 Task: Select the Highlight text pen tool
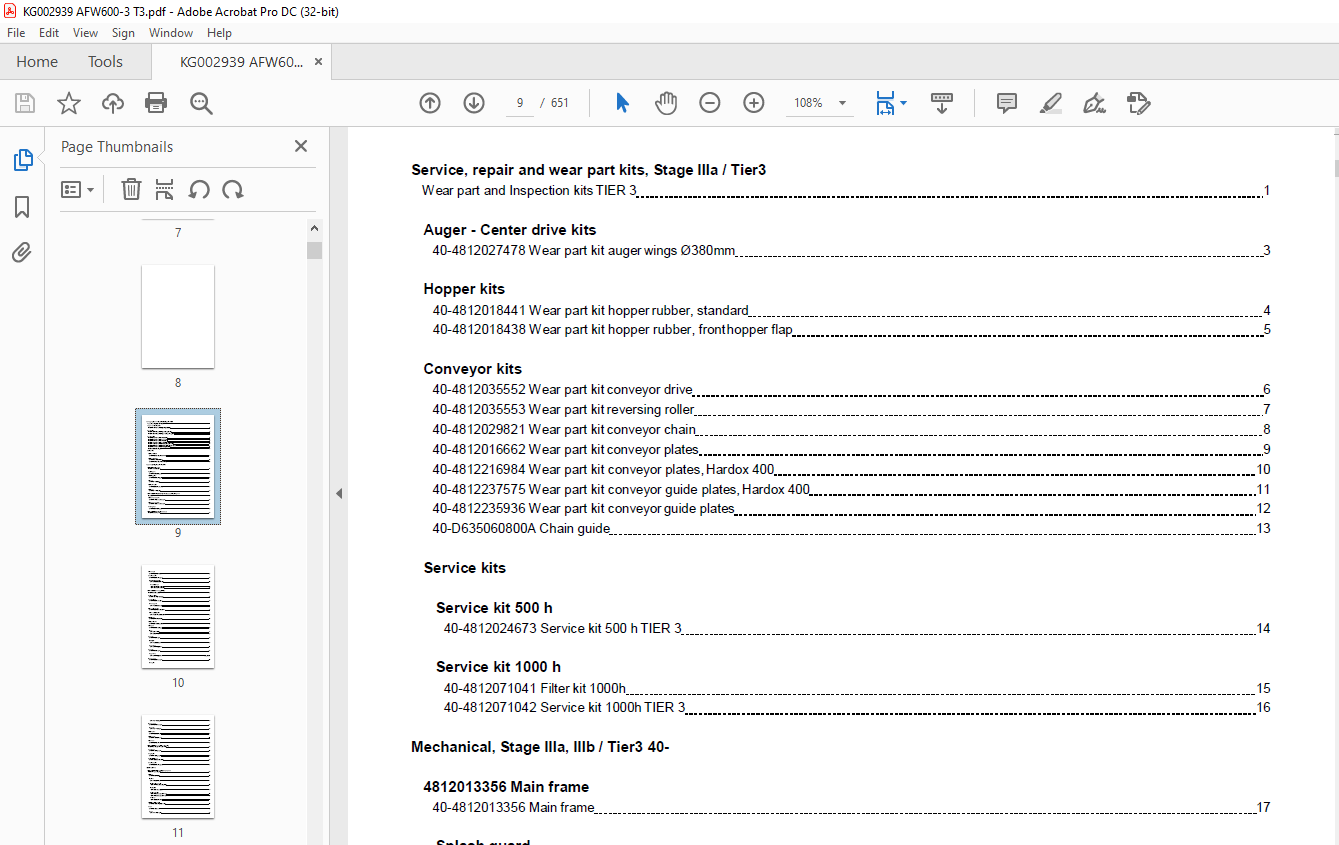tap(1050, 103)
